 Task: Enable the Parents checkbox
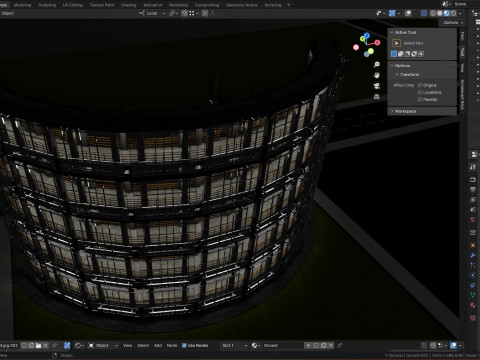coord(420,99)
